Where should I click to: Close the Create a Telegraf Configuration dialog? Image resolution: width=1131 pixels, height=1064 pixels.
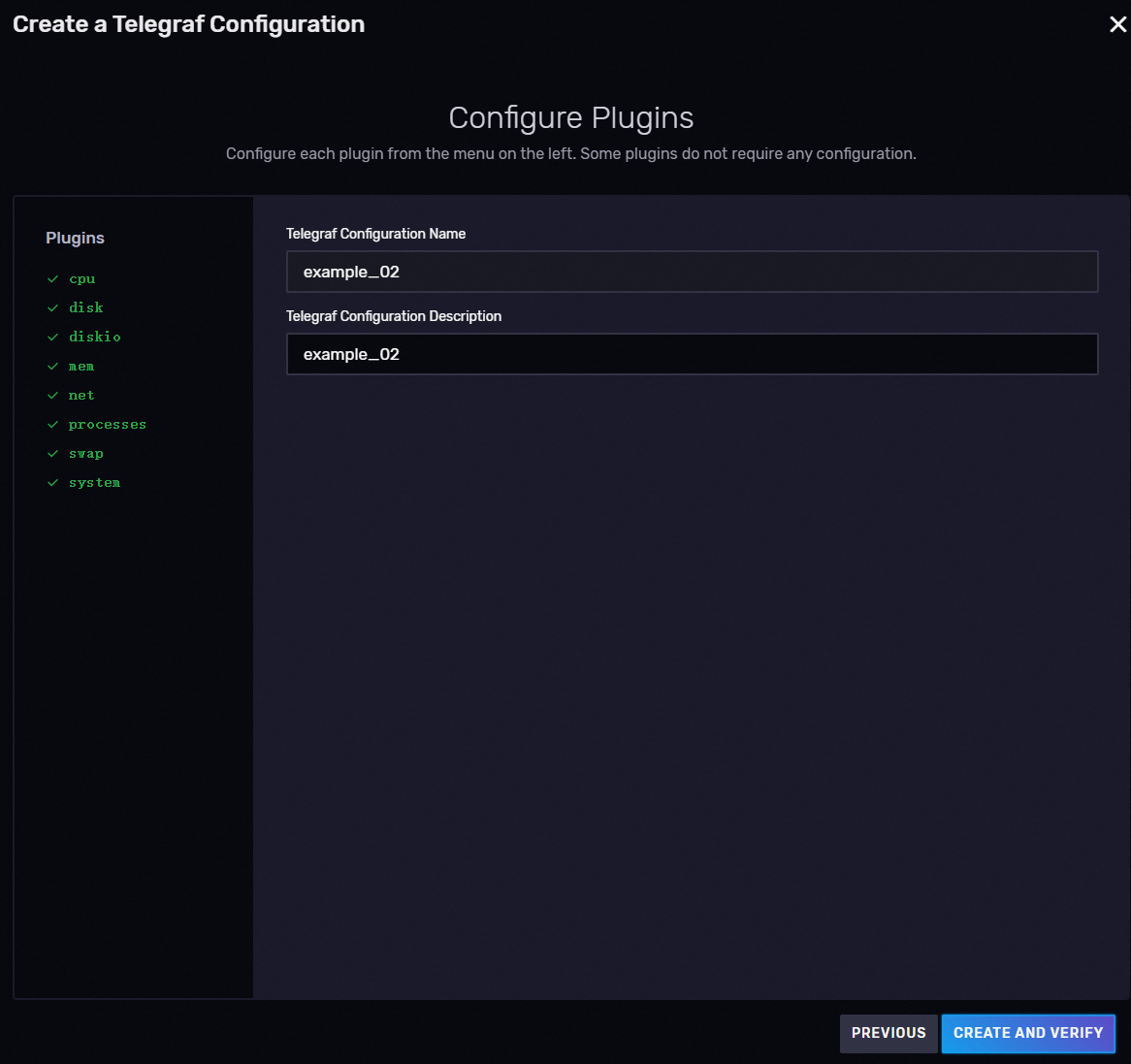tap(1117, 24)
